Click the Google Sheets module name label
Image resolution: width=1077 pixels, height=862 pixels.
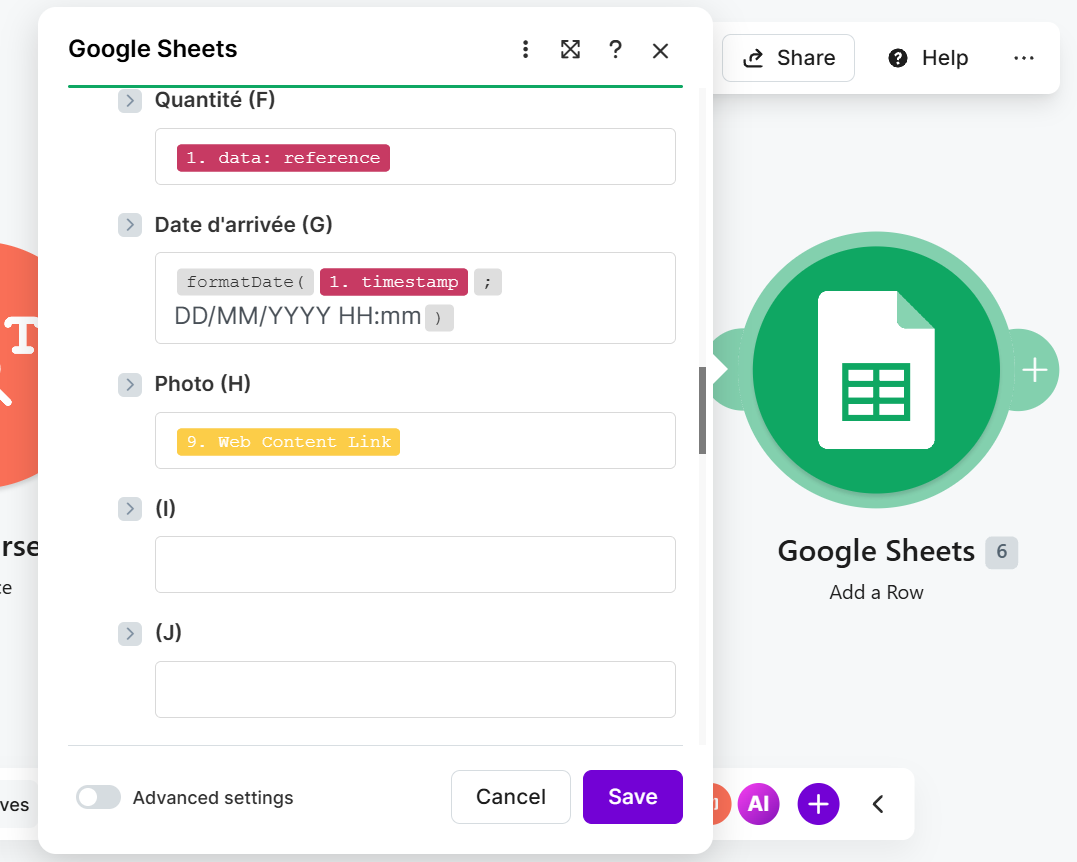click(x=876, y=551)
